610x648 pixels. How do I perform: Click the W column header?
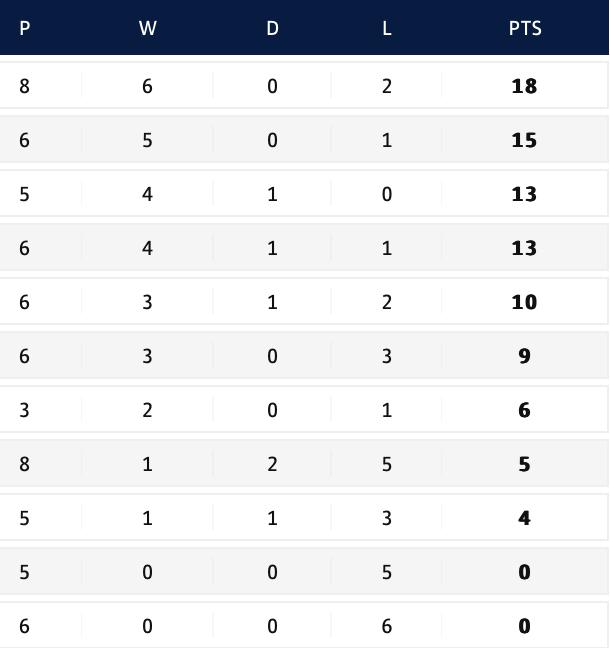pyautogui.click(x=148, y=29)
